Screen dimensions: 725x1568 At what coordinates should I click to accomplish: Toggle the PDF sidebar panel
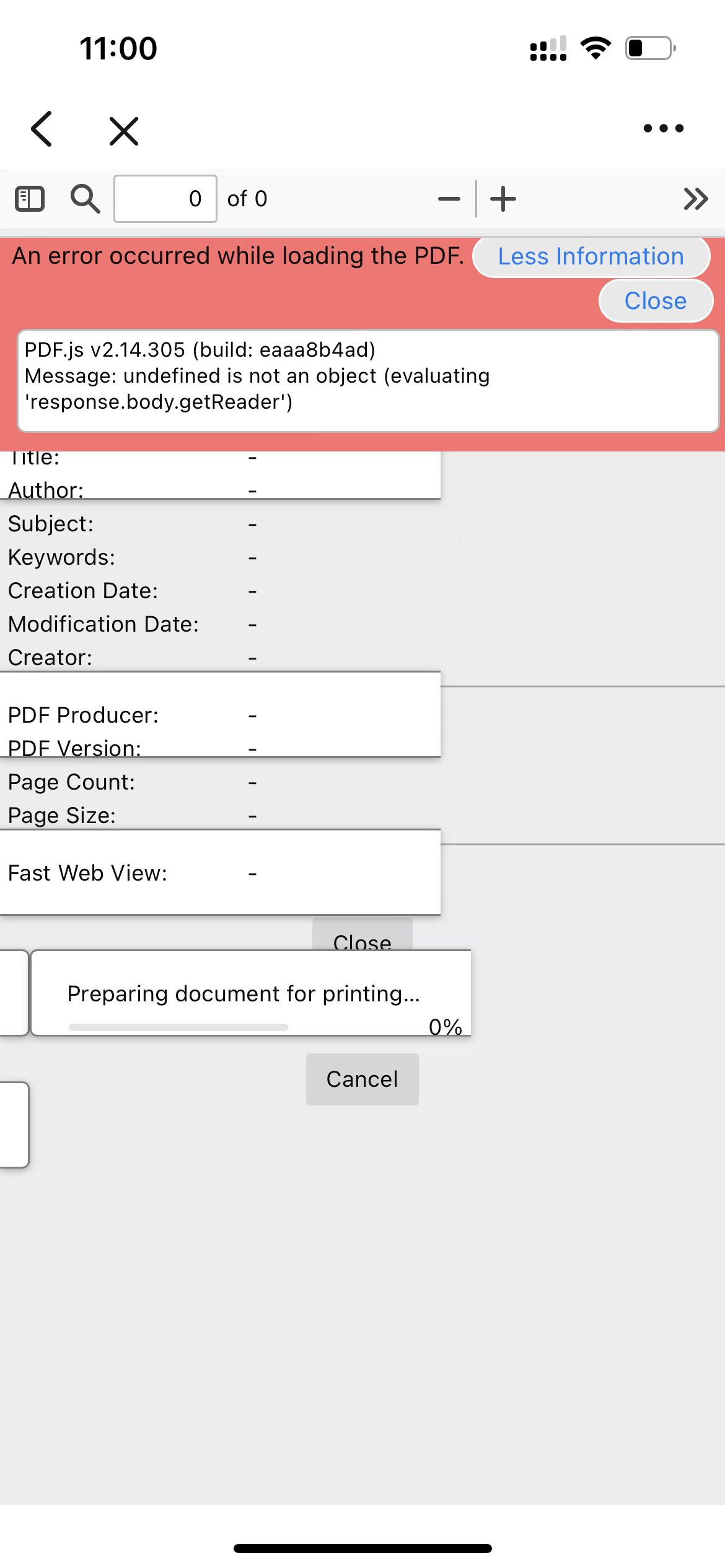click(x=30, y=199)
